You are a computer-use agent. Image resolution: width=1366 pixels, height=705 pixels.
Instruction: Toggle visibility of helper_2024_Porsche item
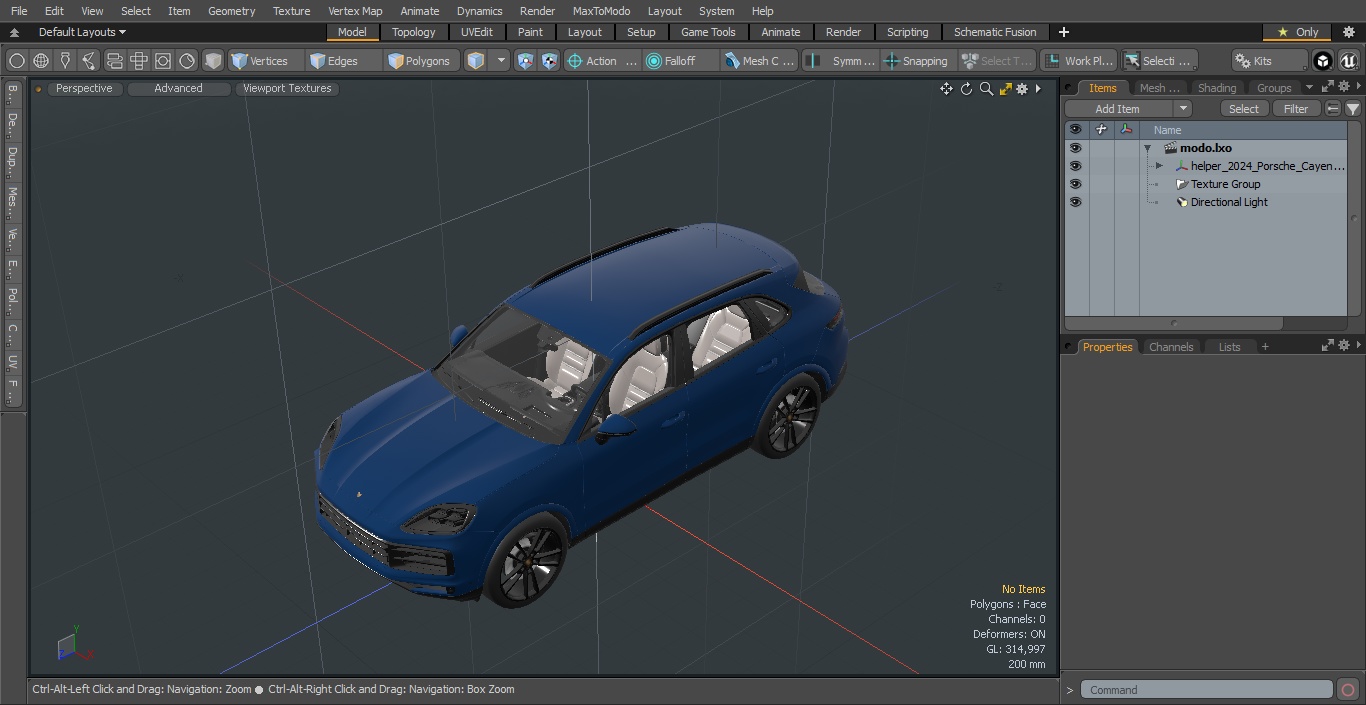[x=1075, y=166]
